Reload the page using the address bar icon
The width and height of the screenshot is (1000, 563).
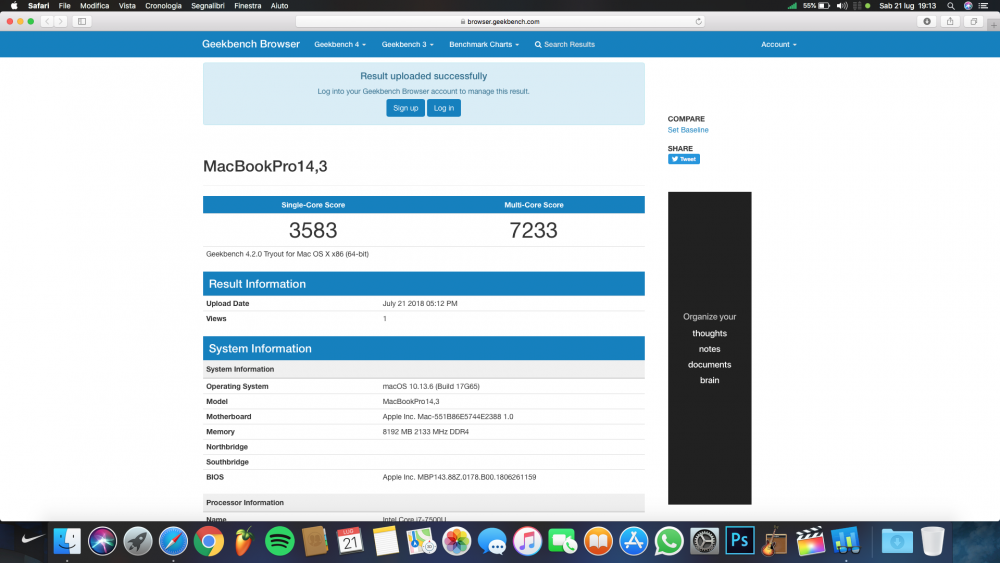point(698,21)
